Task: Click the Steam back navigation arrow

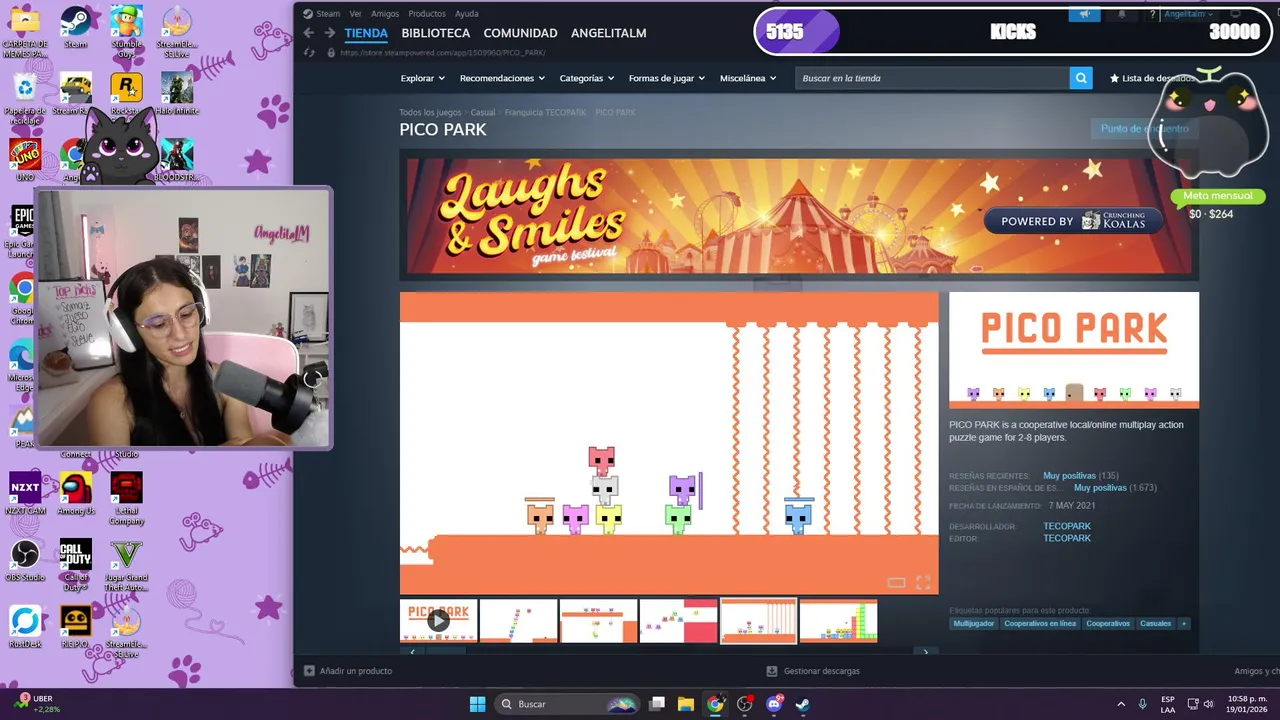Action: [x=309, y=33]
